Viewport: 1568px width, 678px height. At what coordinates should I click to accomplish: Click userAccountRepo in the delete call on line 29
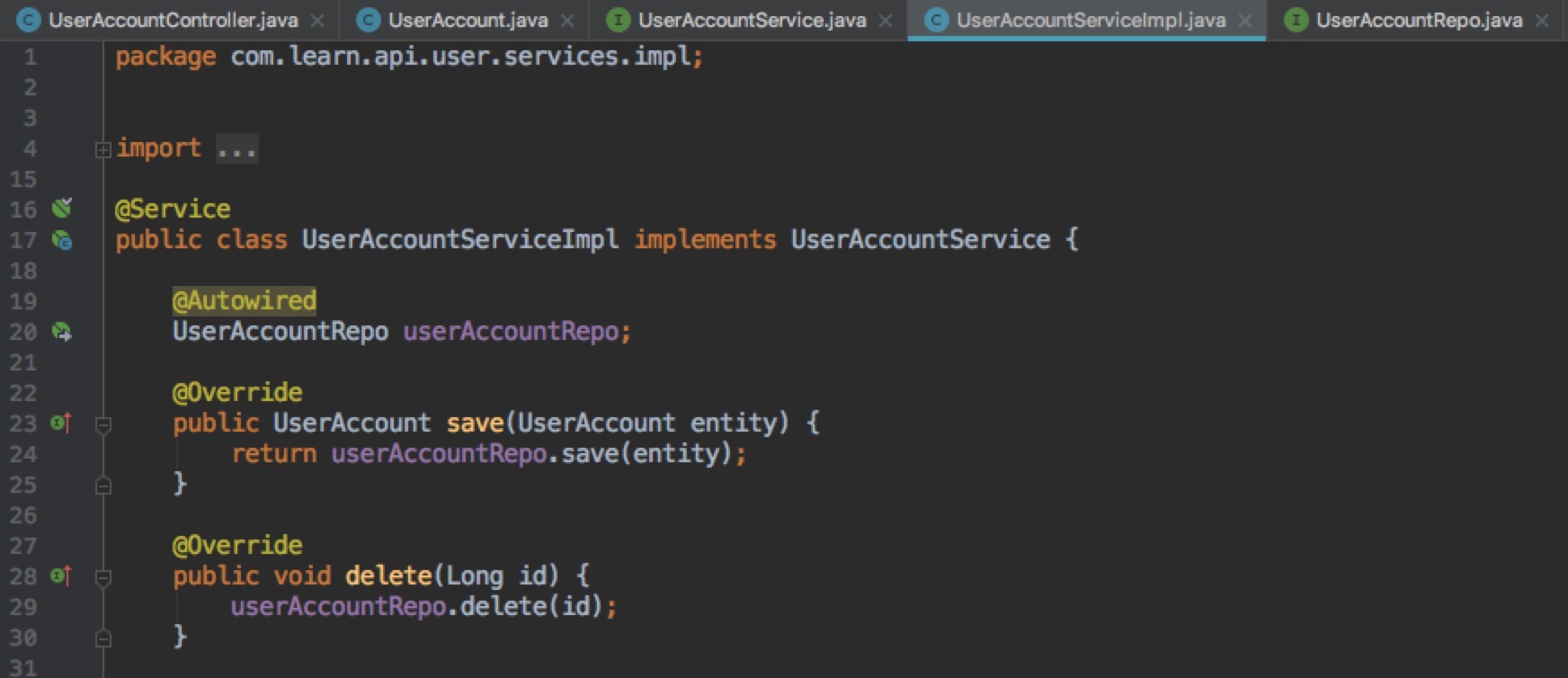(x=338, y=607)
